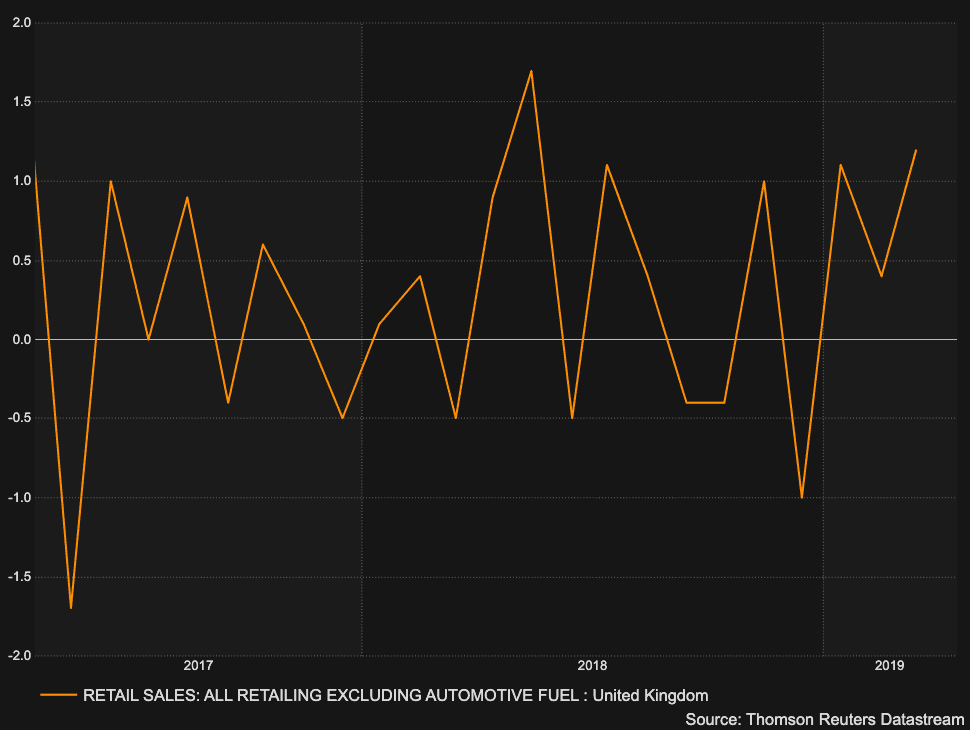Click the orange legend line swatch
This screenshot has width=970, height=730.
58,695
